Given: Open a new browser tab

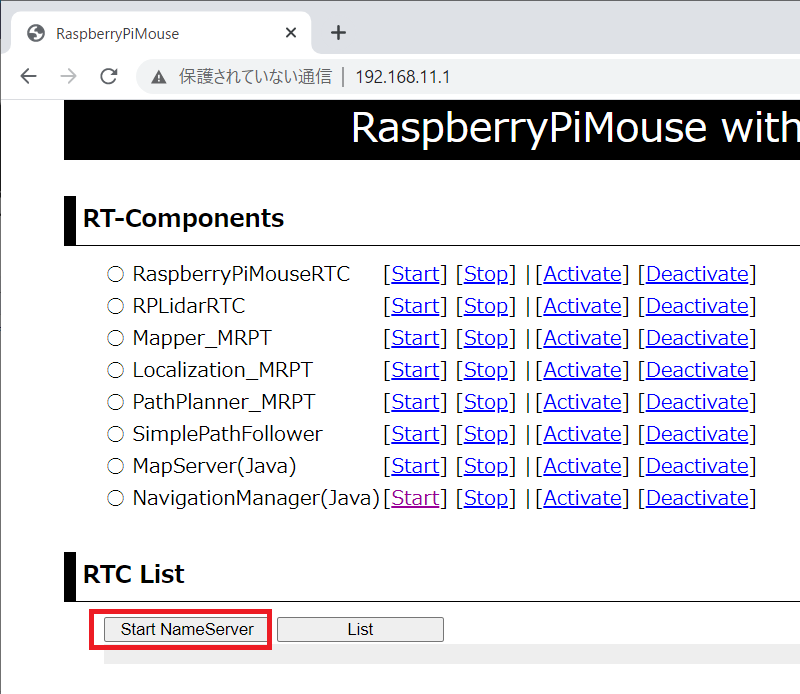Looking at the screenshot, I should 338,33.
